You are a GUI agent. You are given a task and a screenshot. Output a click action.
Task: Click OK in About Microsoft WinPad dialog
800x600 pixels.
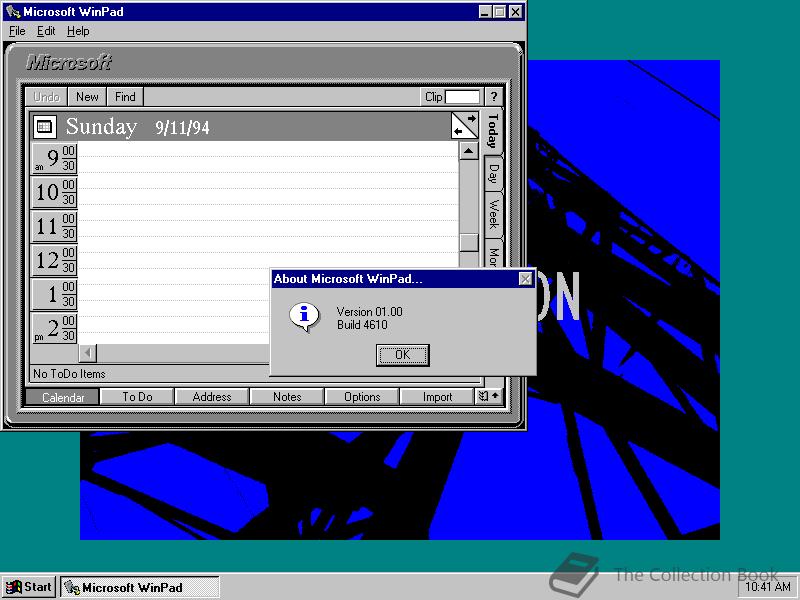[x=403, y=355]
